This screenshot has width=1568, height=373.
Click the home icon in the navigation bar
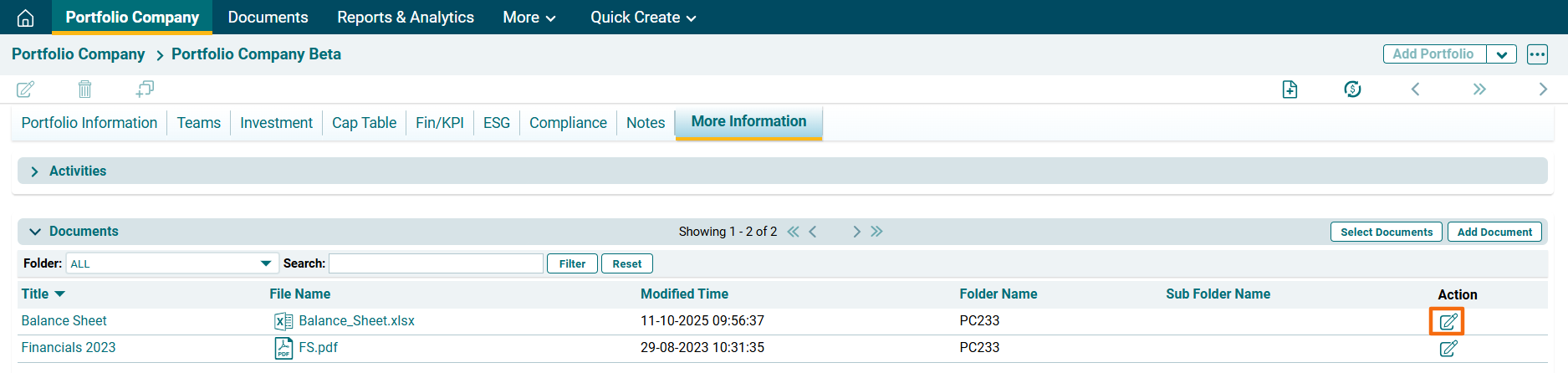[x=26, y=18]
